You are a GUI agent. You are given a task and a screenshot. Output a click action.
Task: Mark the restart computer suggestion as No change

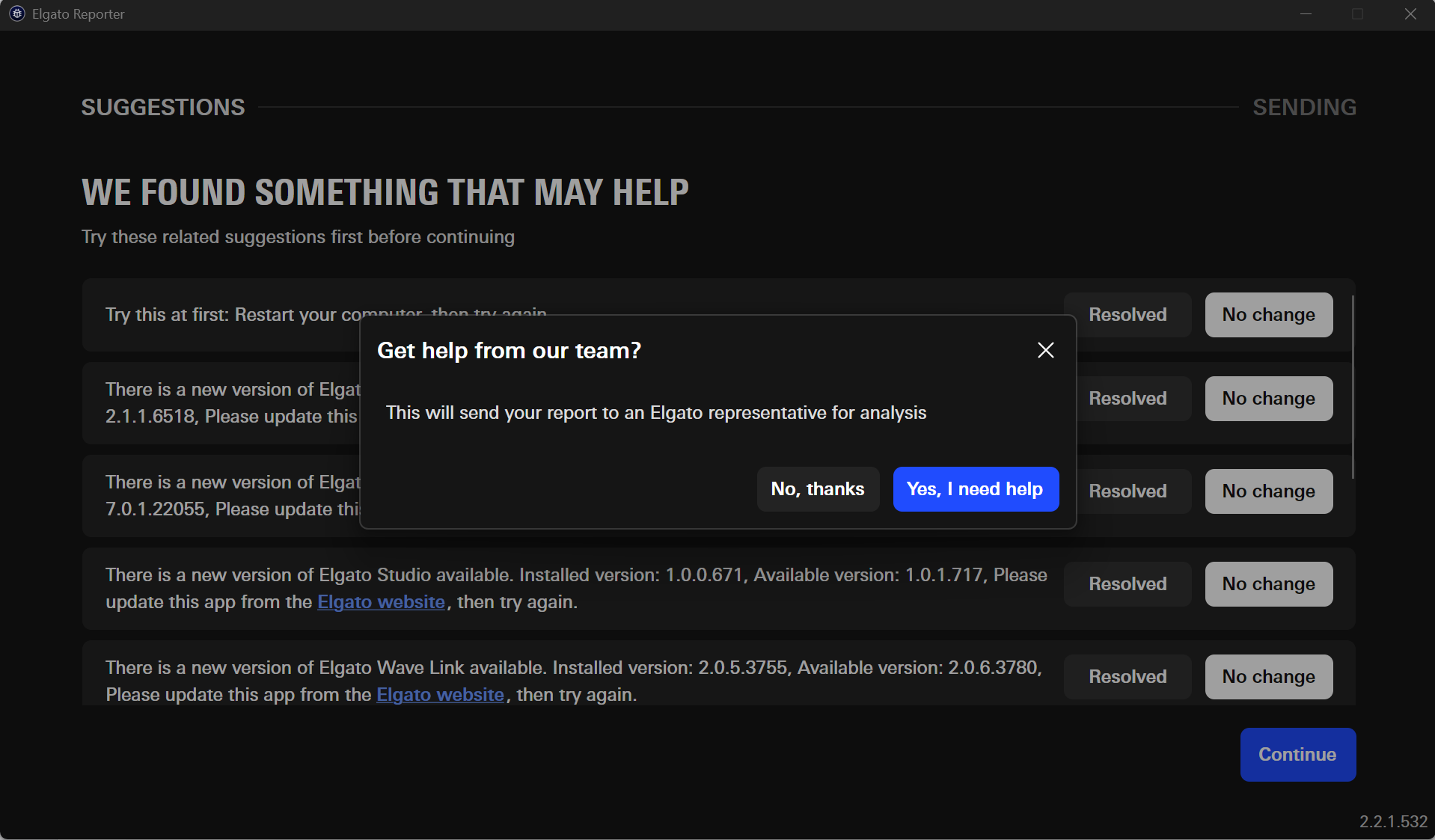click(x=1268, y=314)
